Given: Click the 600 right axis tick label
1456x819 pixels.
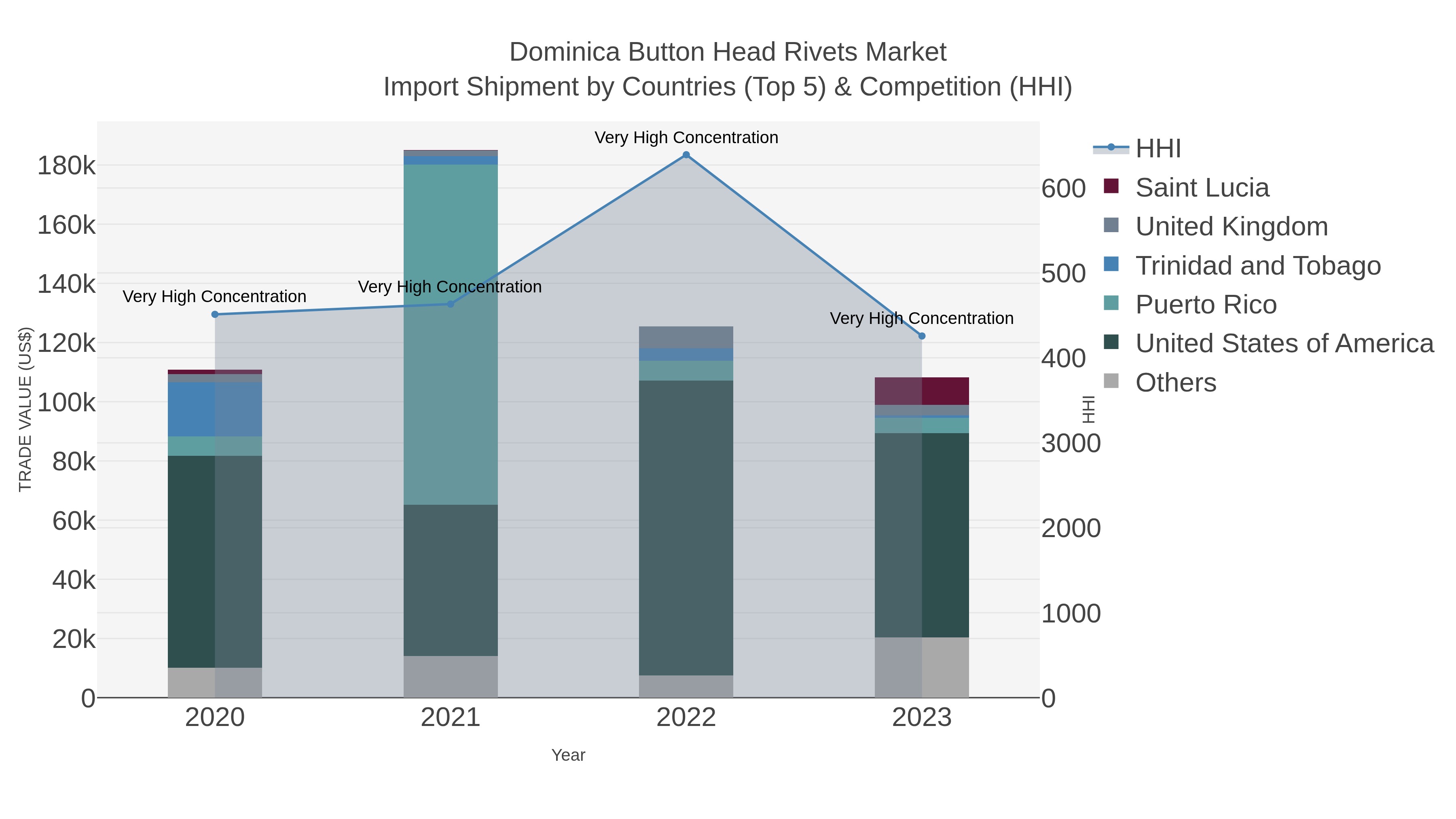Looking at the screenshot, I should [x=1064, y=188].
